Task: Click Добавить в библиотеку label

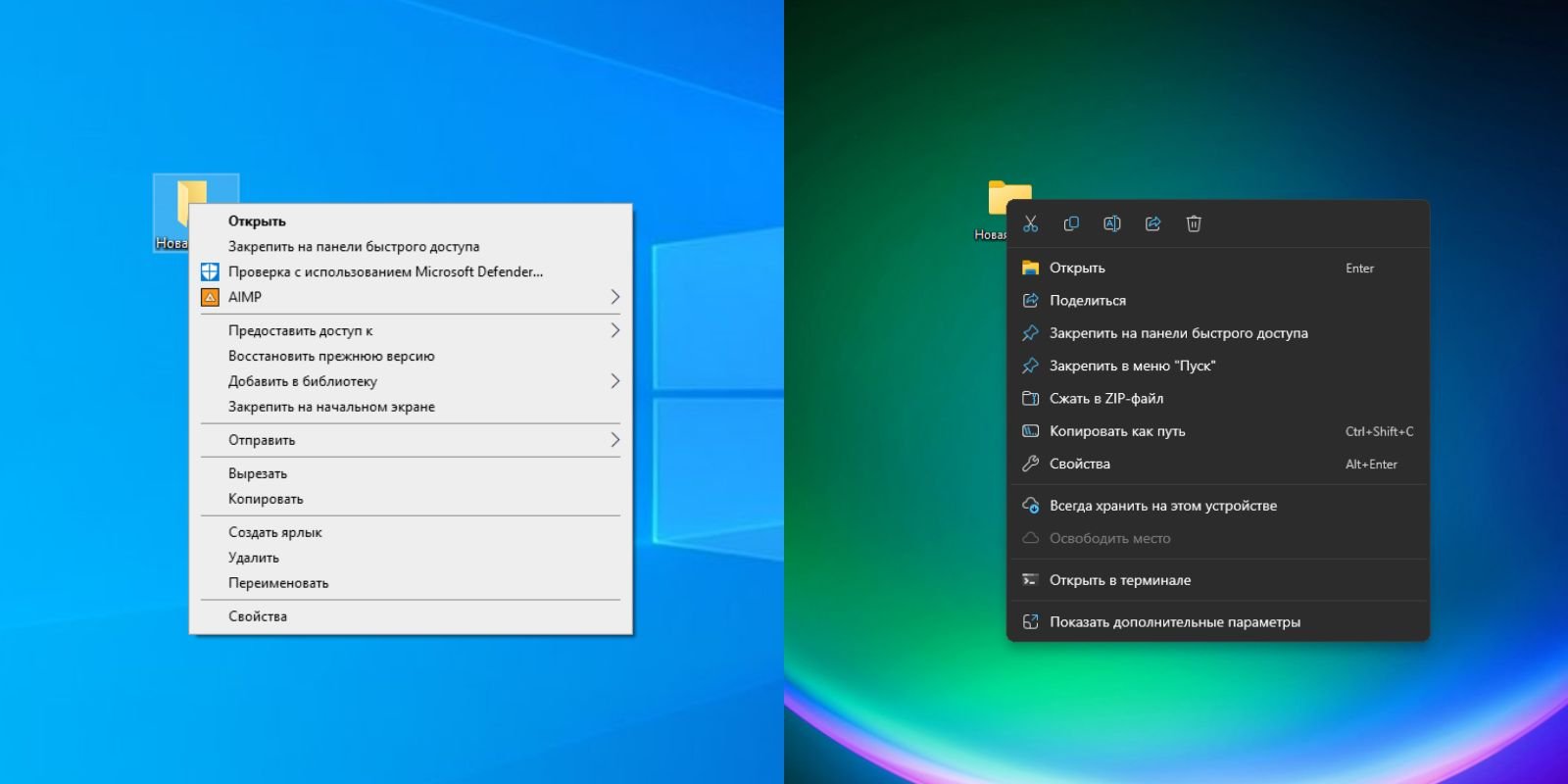Action: (303, 381)
